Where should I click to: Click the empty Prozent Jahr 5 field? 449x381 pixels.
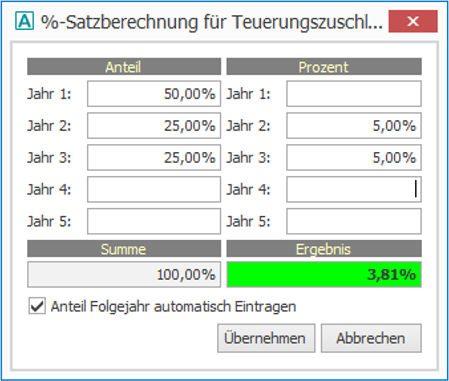(x=354, y=221)
